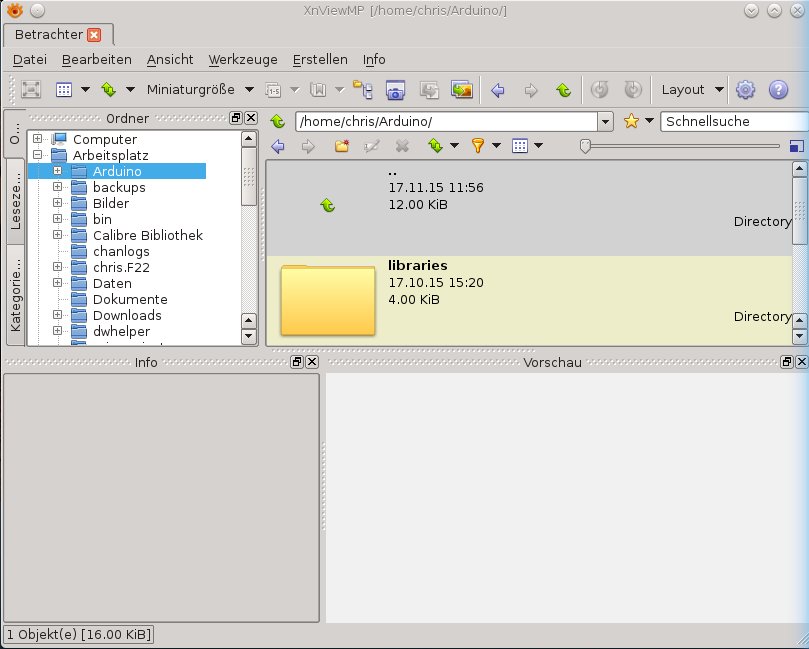Click the thumbnail size slider handle
809x649 pixels.
click(x=585, y=146)
